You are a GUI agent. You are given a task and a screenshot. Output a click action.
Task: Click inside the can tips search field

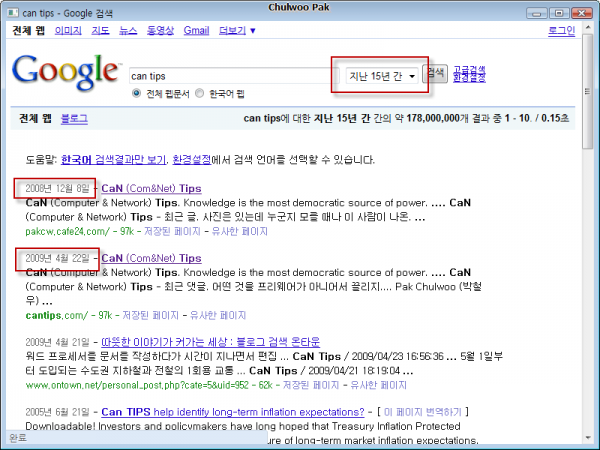(234, 76)
